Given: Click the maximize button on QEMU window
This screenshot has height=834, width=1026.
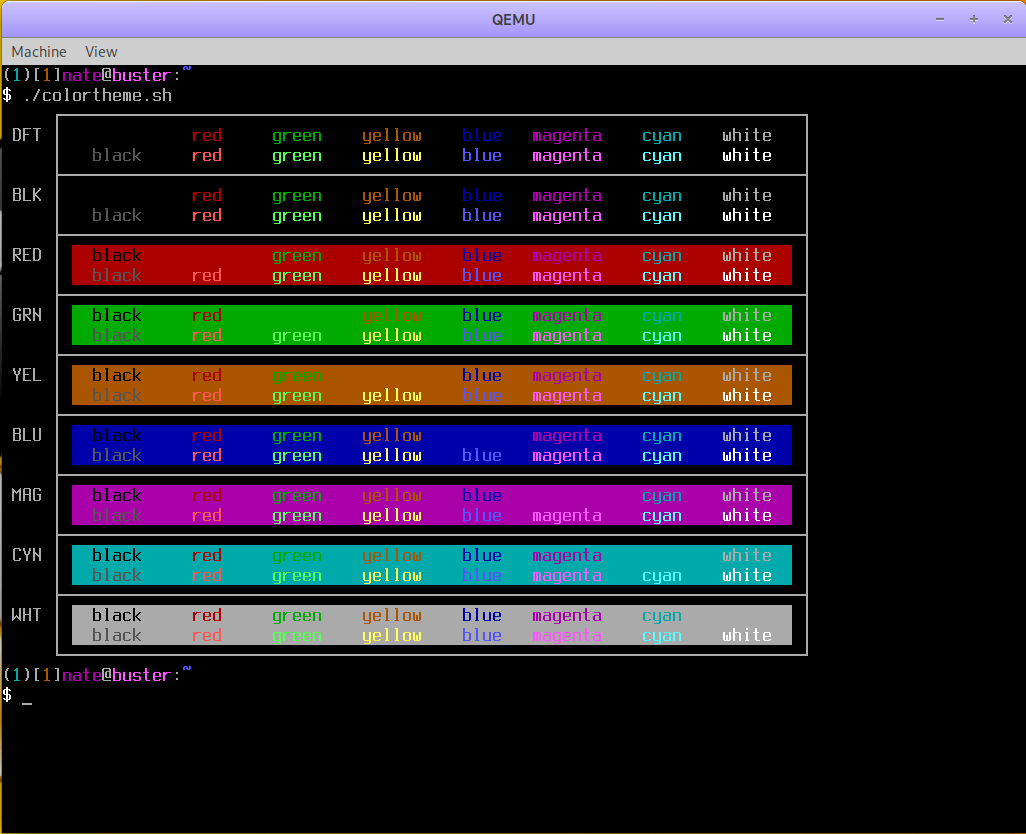Looking at the screenshot, I should coord(973,18).
